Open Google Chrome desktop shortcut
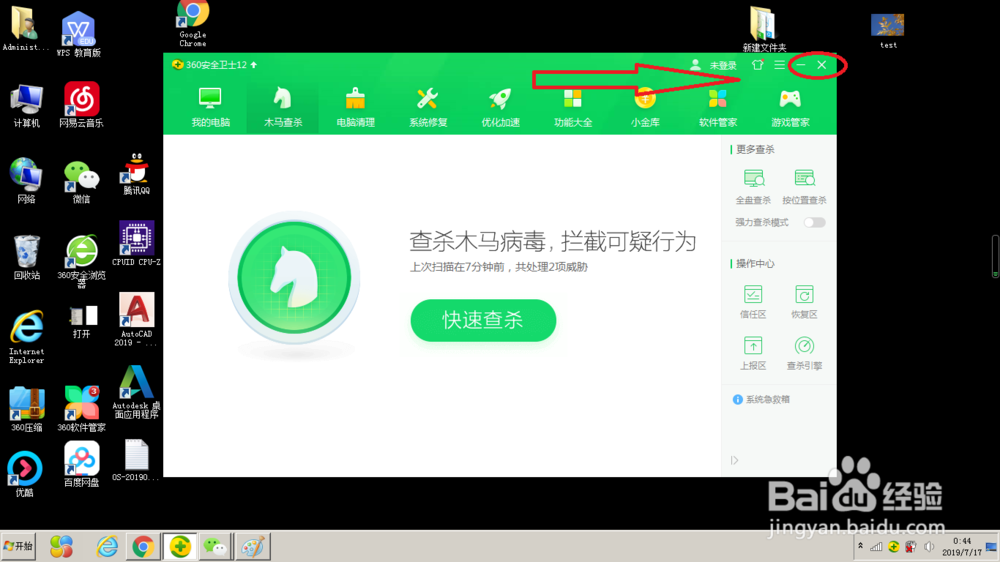Screen dimensions: 1000x562 pyautogui.click(x=193, y=24)
